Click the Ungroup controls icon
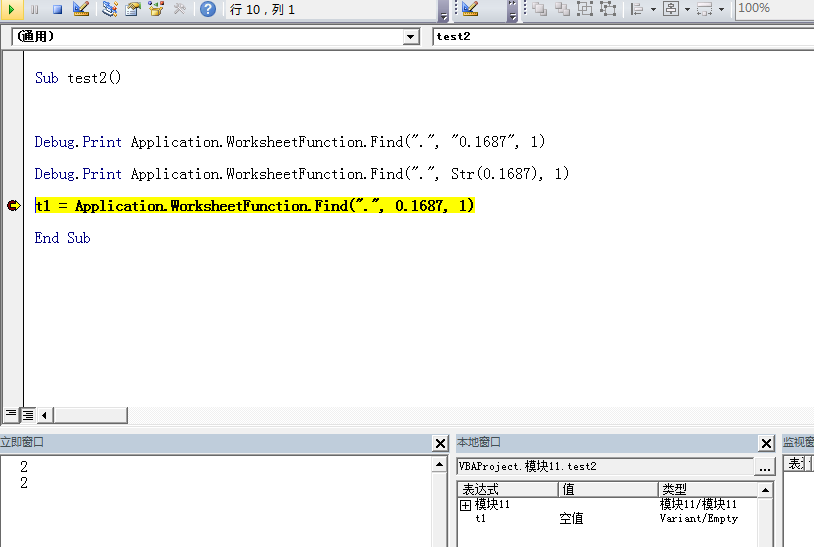Viewport: 814px width, 547px height. (608, 9)
